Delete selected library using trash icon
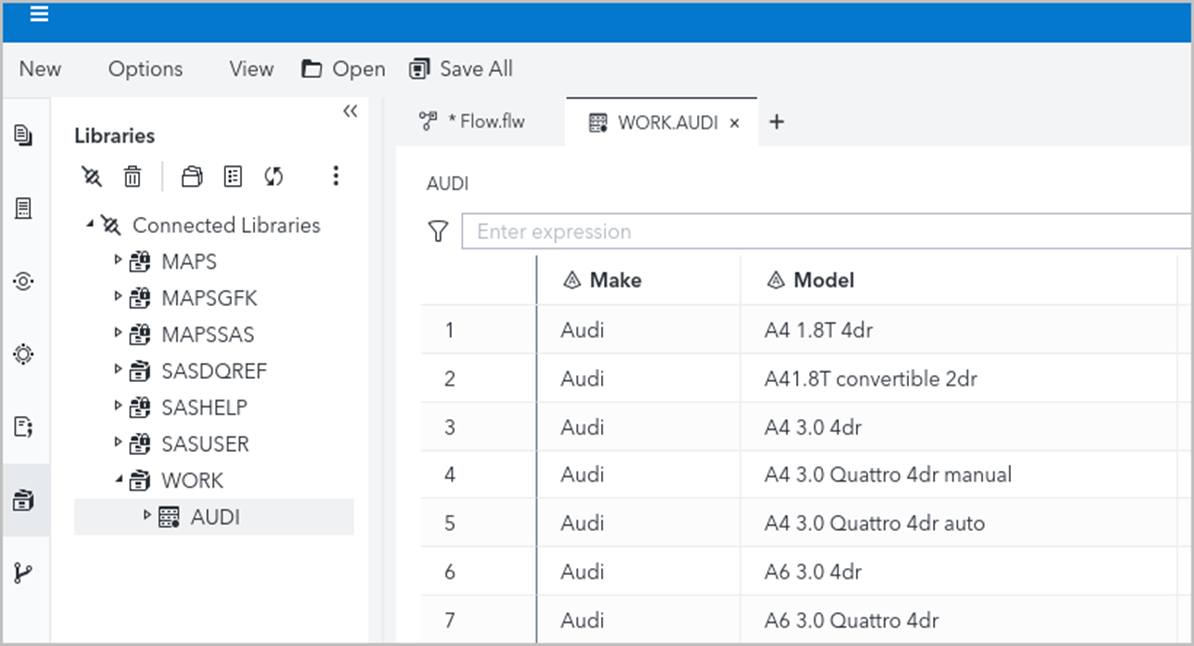 pos(131,176)
